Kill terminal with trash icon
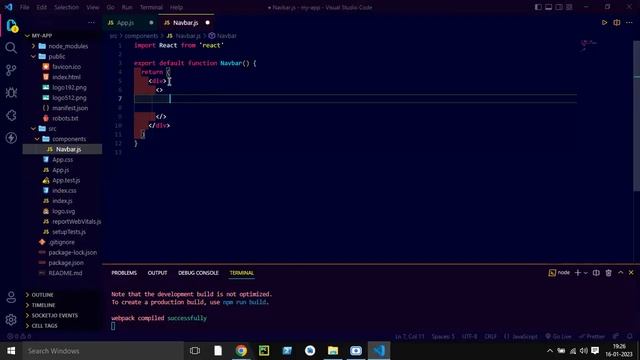The height and width of the screenshot is (360, 640). tap(608, 273)
